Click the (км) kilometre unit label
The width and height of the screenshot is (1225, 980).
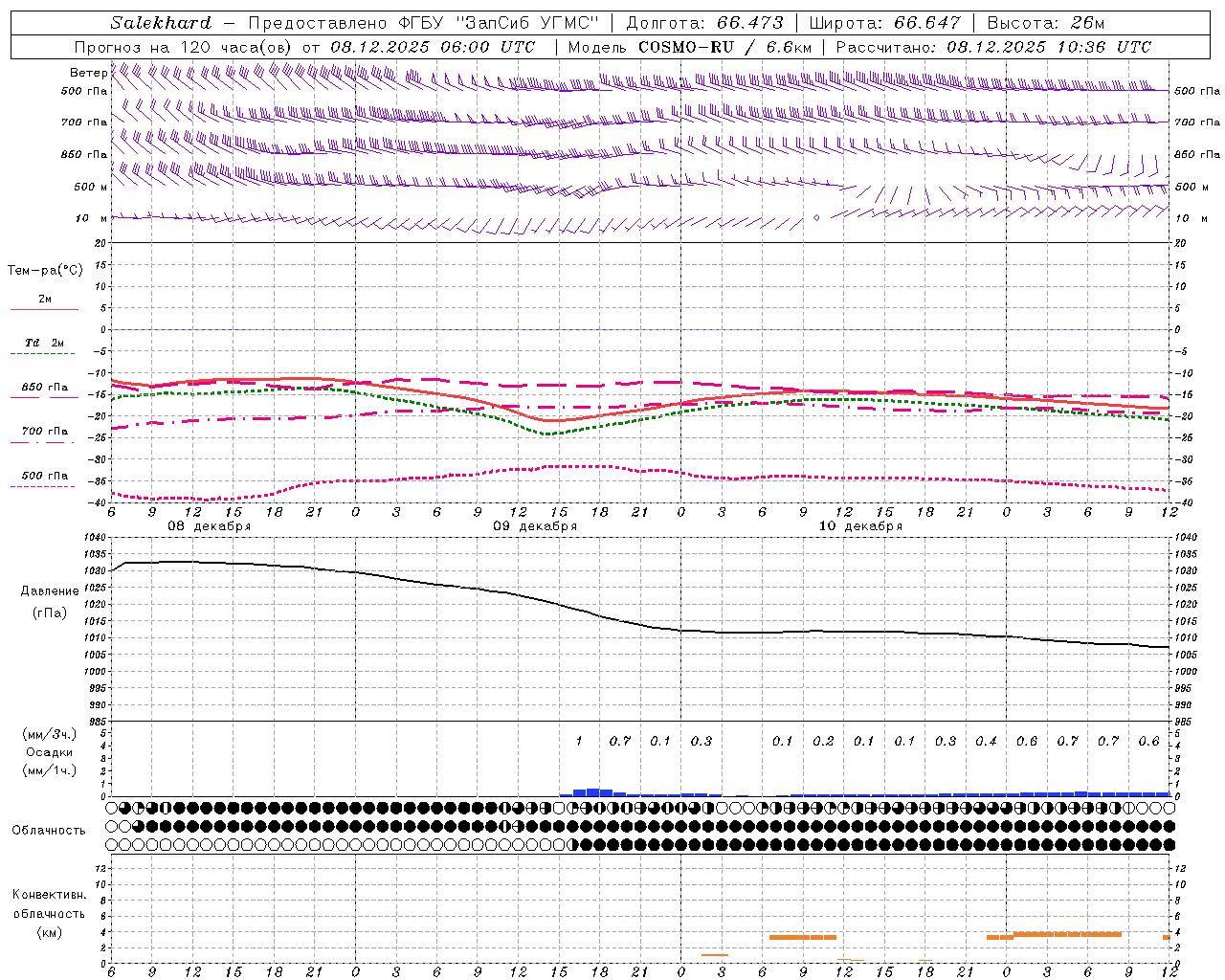tap(49, 932)
